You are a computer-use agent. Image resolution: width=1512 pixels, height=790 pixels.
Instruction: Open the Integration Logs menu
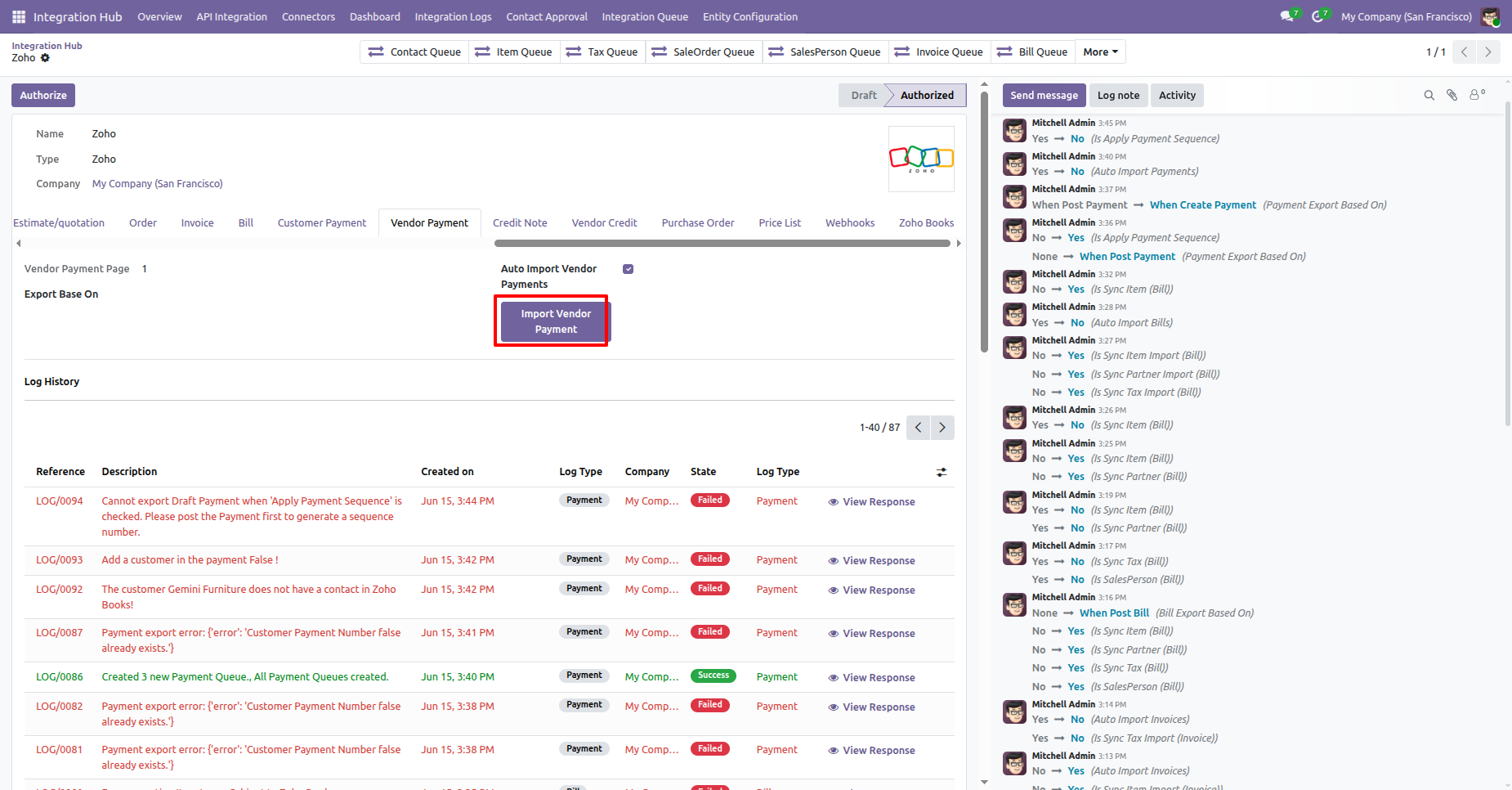coord(453,16)
